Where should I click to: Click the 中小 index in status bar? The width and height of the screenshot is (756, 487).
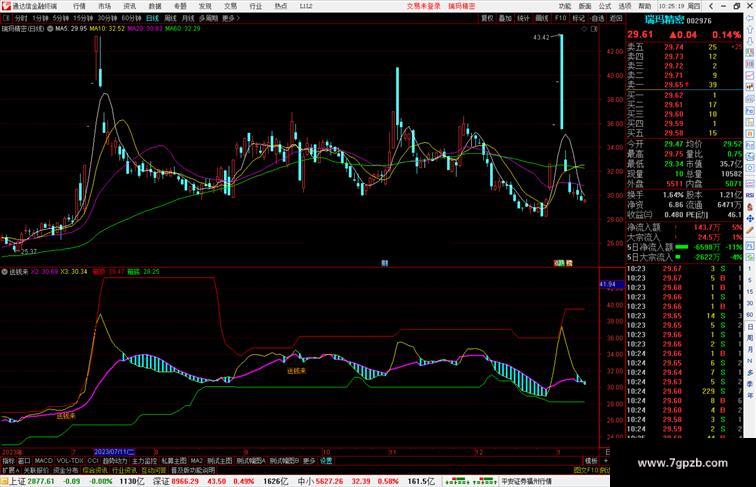point(306,481)
